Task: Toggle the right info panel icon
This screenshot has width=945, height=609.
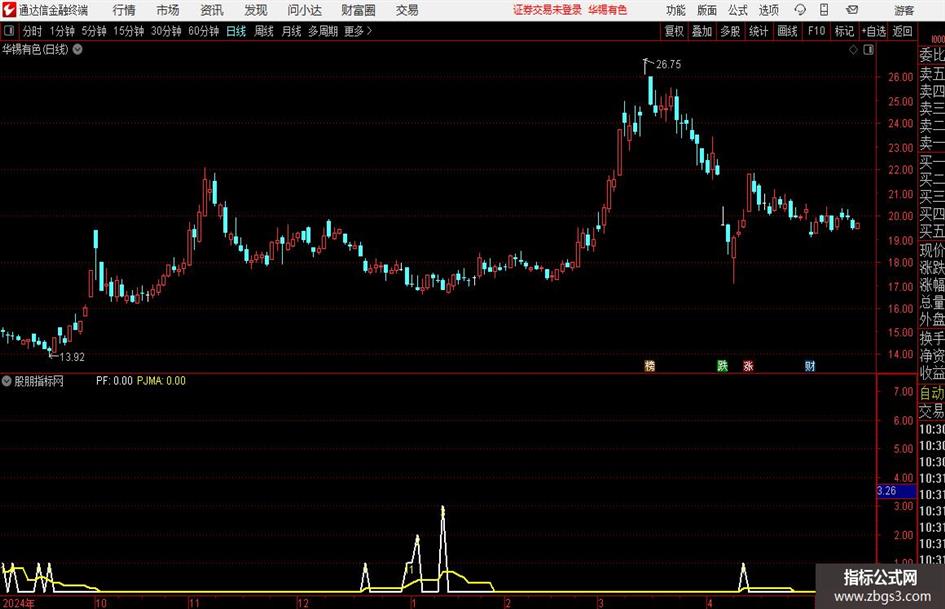Action: coord(868,50)
